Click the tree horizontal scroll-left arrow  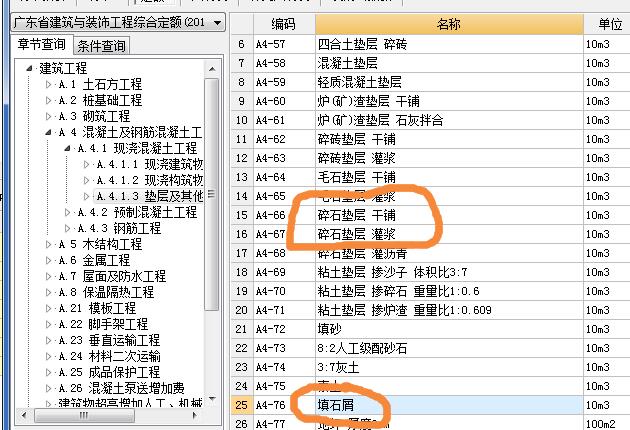tap(24, 415)
